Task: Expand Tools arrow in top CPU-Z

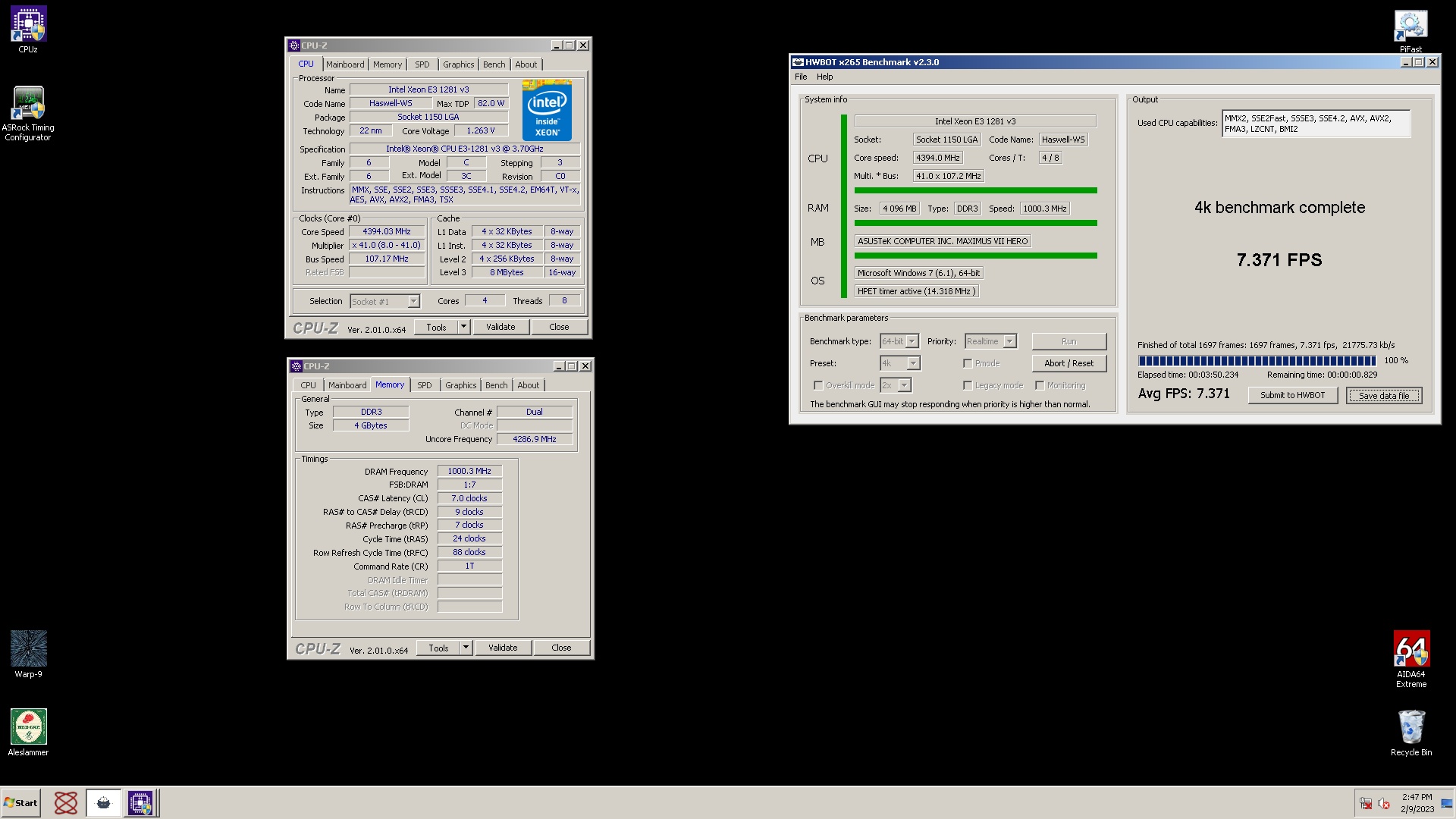Action: tap(464, 327)
